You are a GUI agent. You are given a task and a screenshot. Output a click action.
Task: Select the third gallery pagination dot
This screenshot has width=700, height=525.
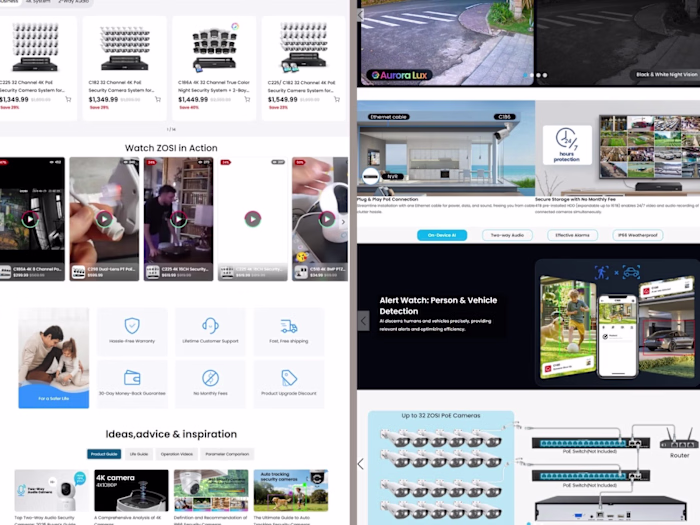click(538, 75)
